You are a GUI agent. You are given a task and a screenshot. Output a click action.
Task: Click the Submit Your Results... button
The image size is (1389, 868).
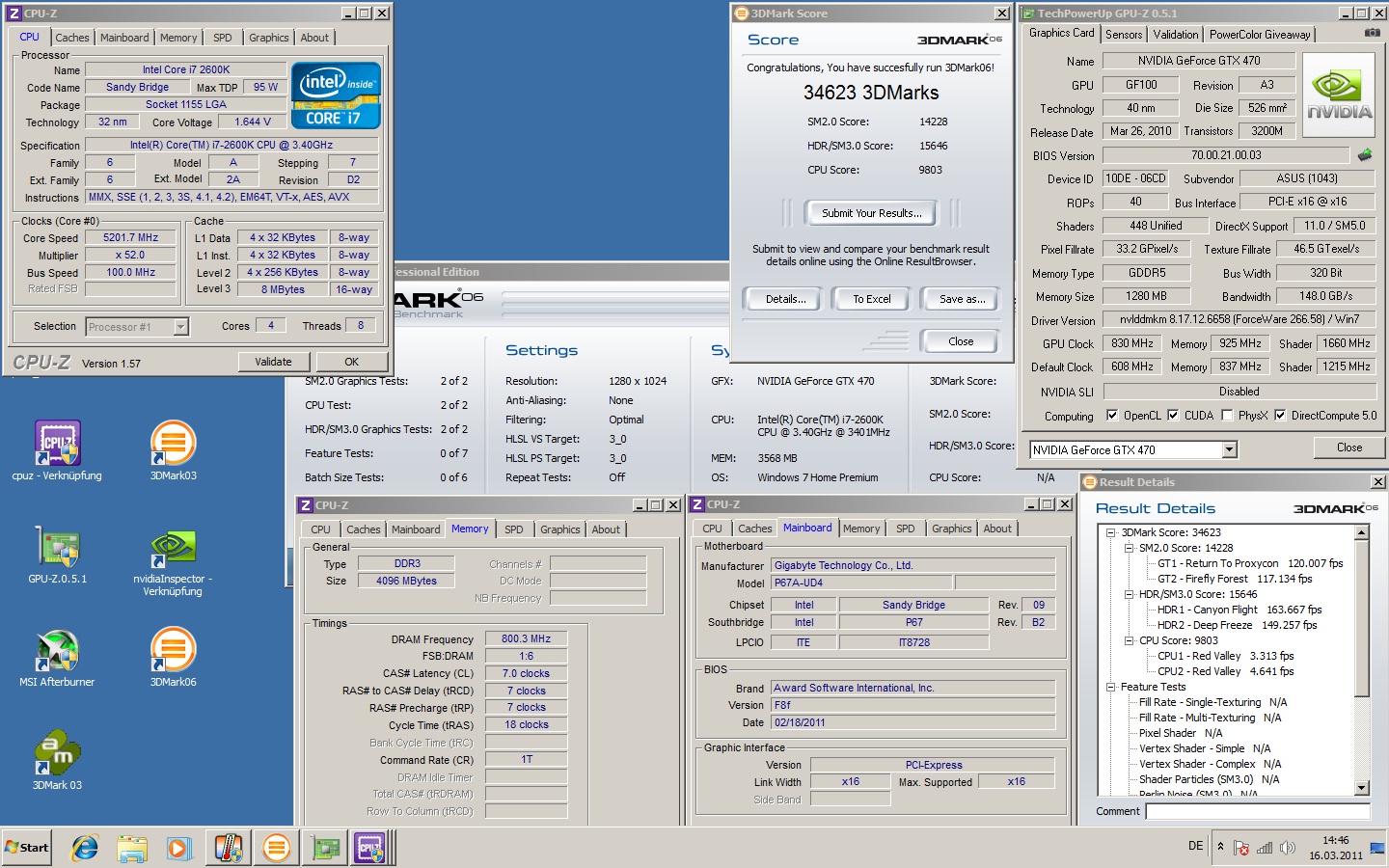click(x=872, y=213)
